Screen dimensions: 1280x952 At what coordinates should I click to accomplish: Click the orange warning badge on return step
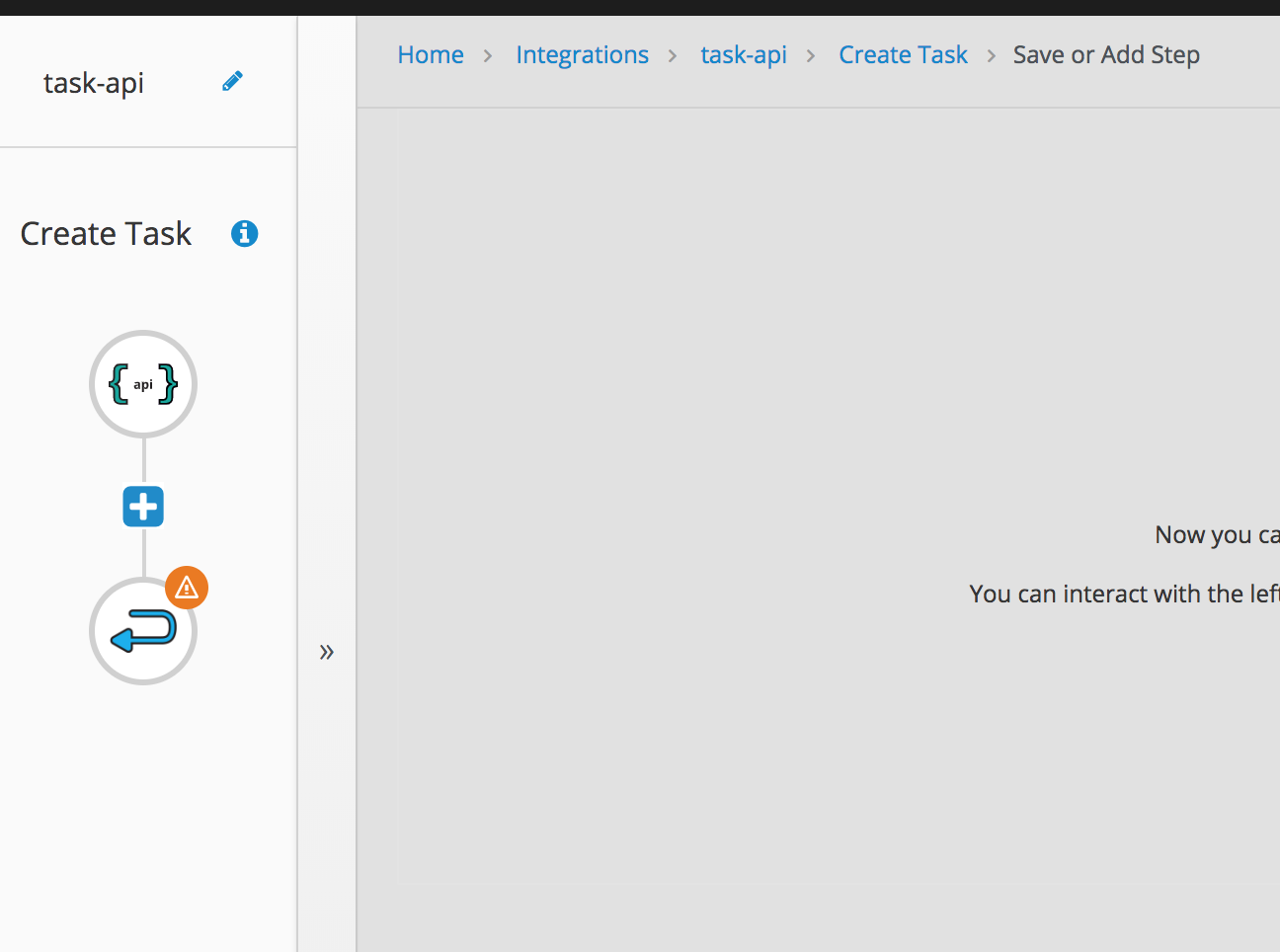click(187, 588)
